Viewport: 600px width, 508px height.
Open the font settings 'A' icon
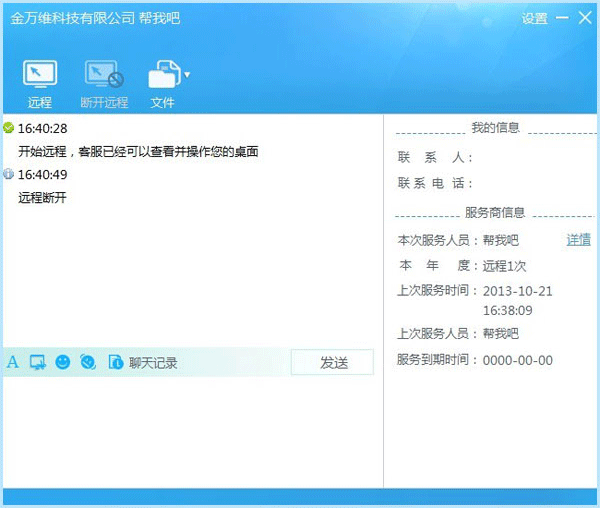13,362
